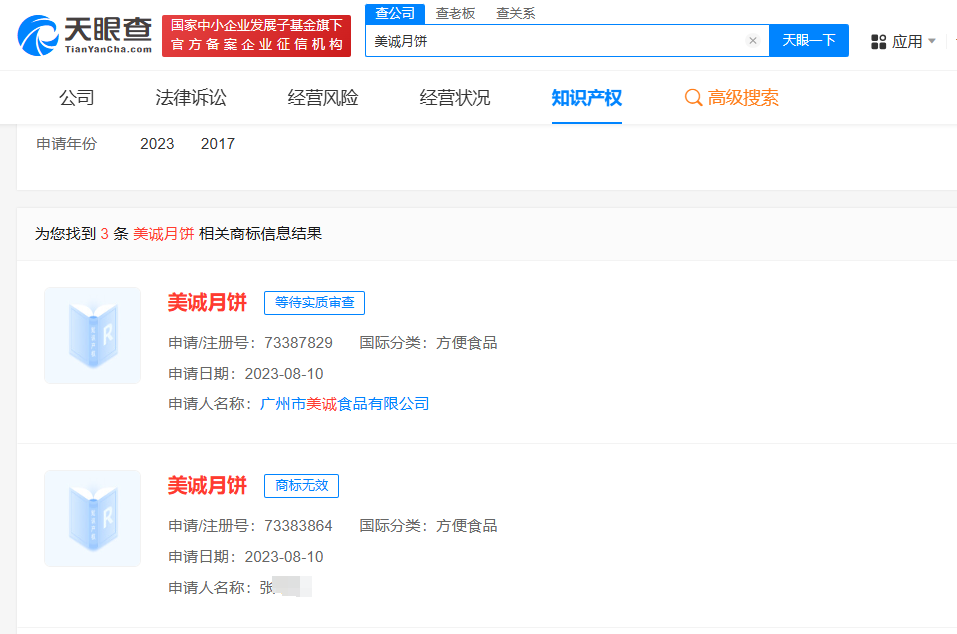Screen dimensions: 957x634
Task: Click the 商标无效 status tag
Action: point(302,486)
